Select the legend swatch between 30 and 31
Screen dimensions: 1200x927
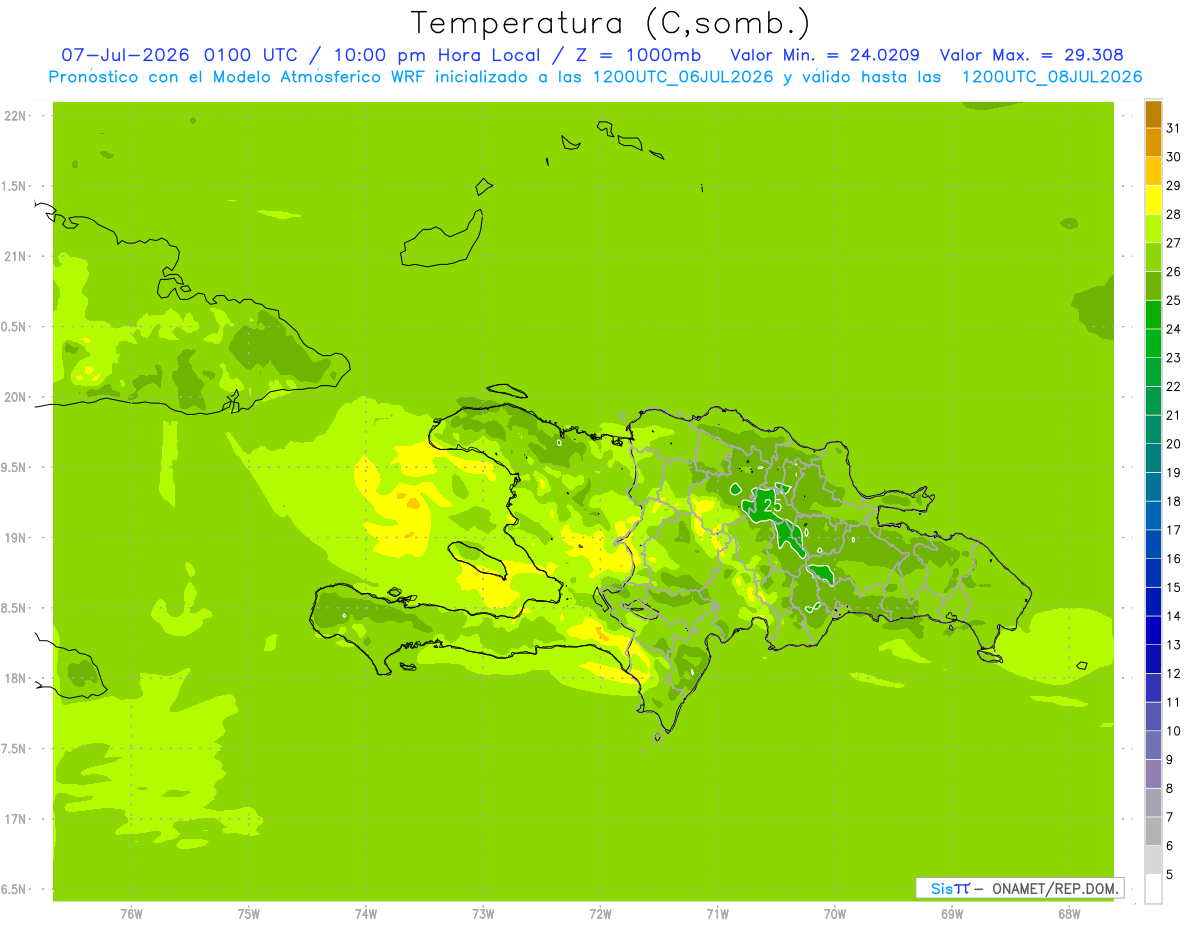1153,142
